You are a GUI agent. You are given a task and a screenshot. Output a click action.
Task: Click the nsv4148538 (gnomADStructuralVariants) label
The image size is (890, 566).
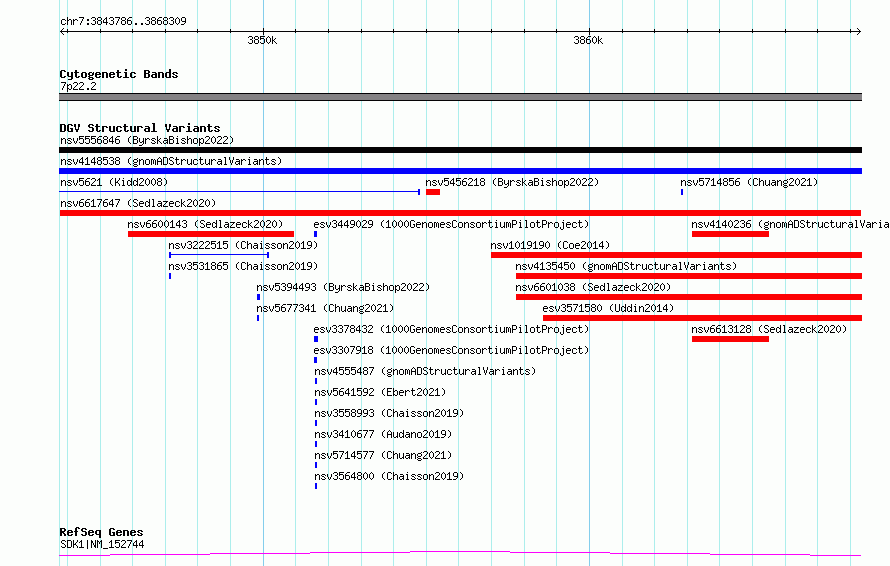pos(171,161)
